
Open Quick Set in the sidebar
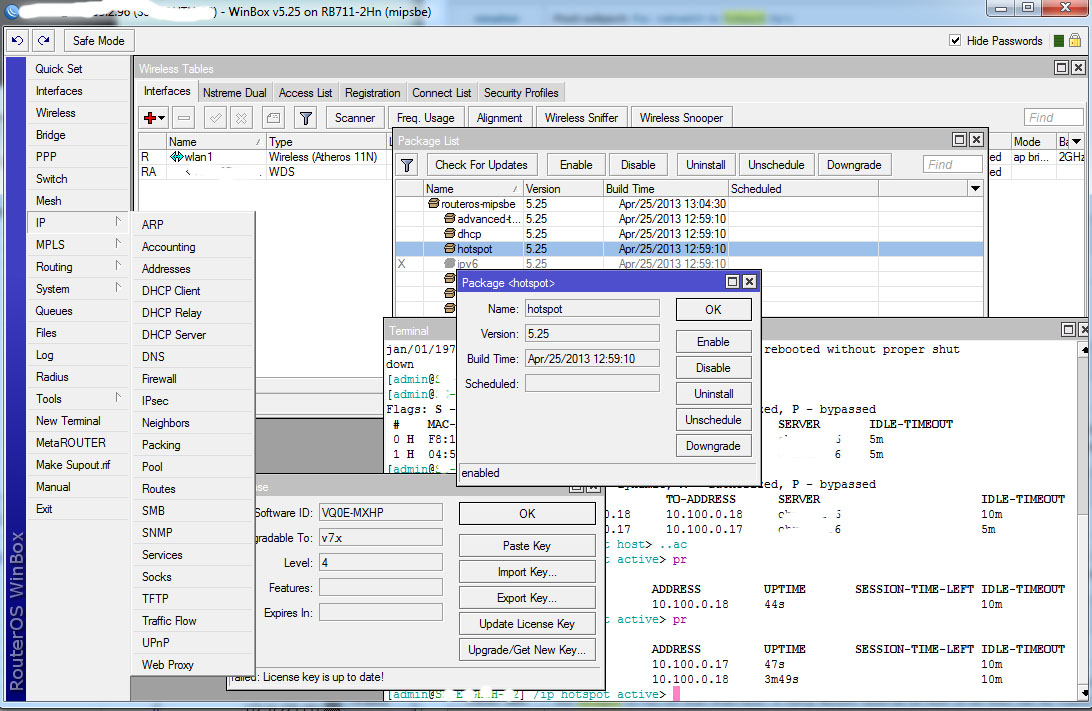pyautogui.click(x=59, y=69)
